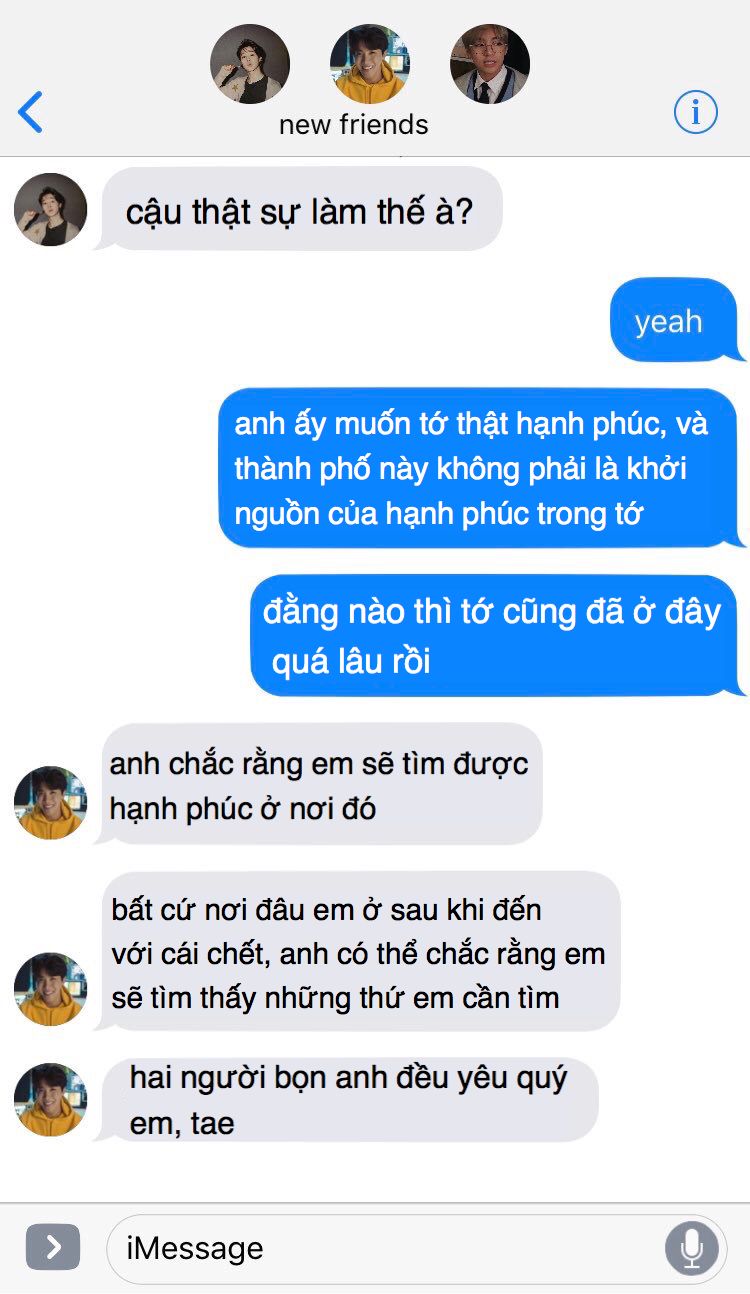Open the suit-and-tie avatar in header
The height and width of the screenshot is (1294, 750).
click(x=490, y=64)
